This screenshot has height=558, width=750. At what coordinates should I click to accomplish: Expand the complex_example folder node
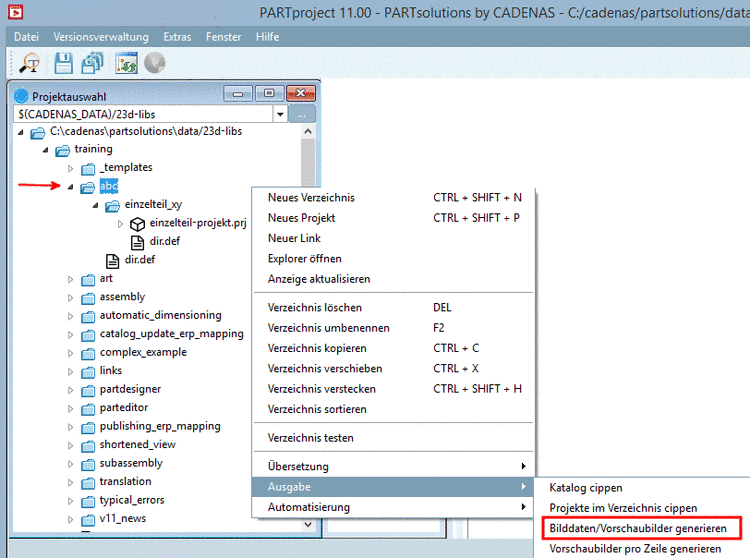pyautogui.click(x=70, y=353)
